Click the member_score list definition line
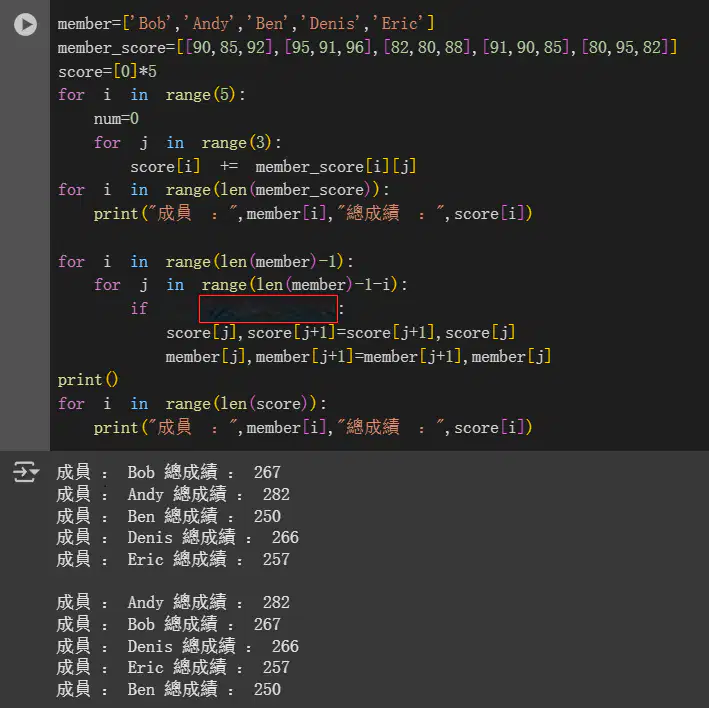709x708 pixels. (367, 47)
